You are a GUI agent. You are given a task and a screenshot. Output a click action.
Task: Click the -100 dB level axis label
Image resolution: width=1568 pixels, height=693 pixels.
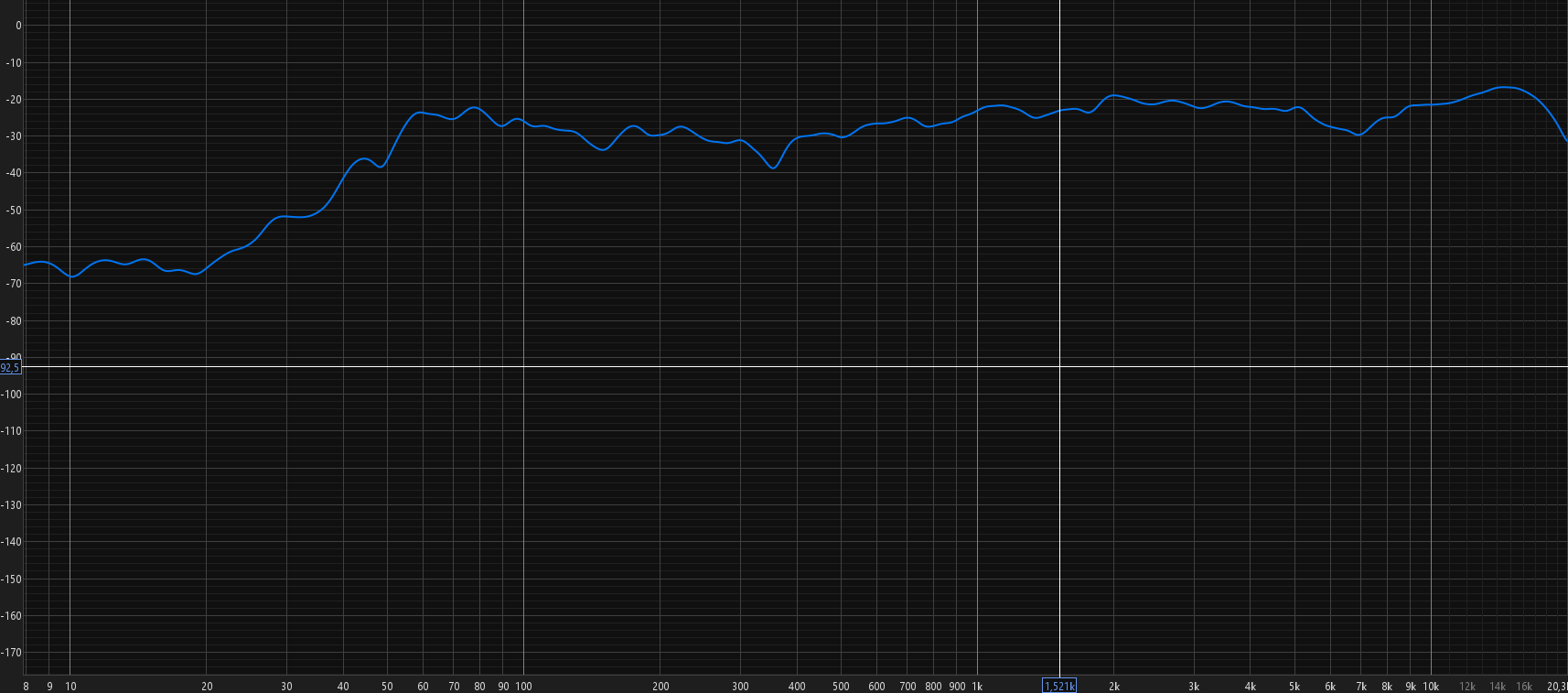12,394
